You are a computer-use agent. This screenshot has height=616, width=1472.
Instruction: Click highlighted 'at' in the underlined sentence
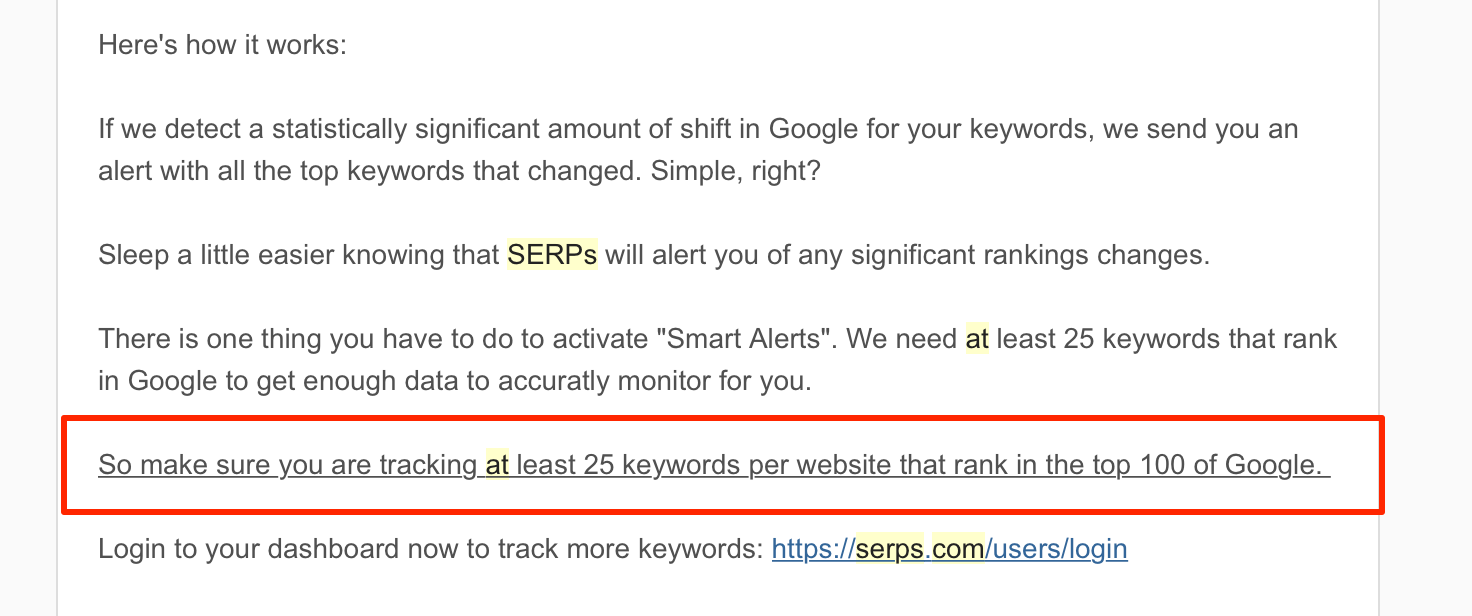coord(497,465)
